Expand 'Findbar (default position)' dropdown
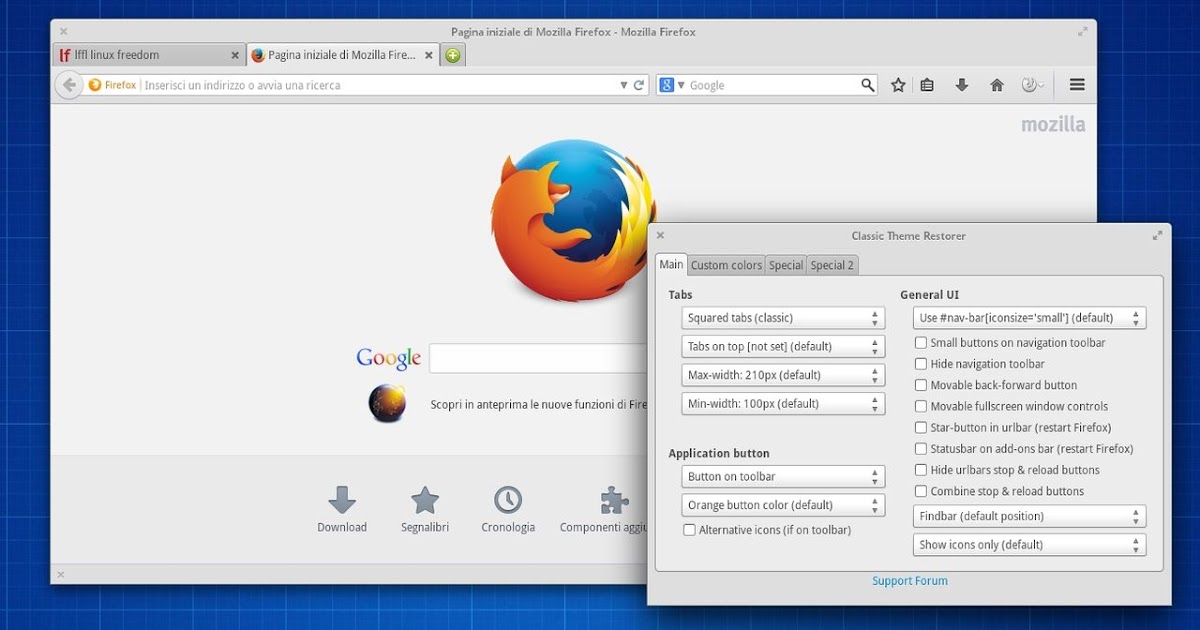This screenshot has height=630, width=1200. 1029,516
